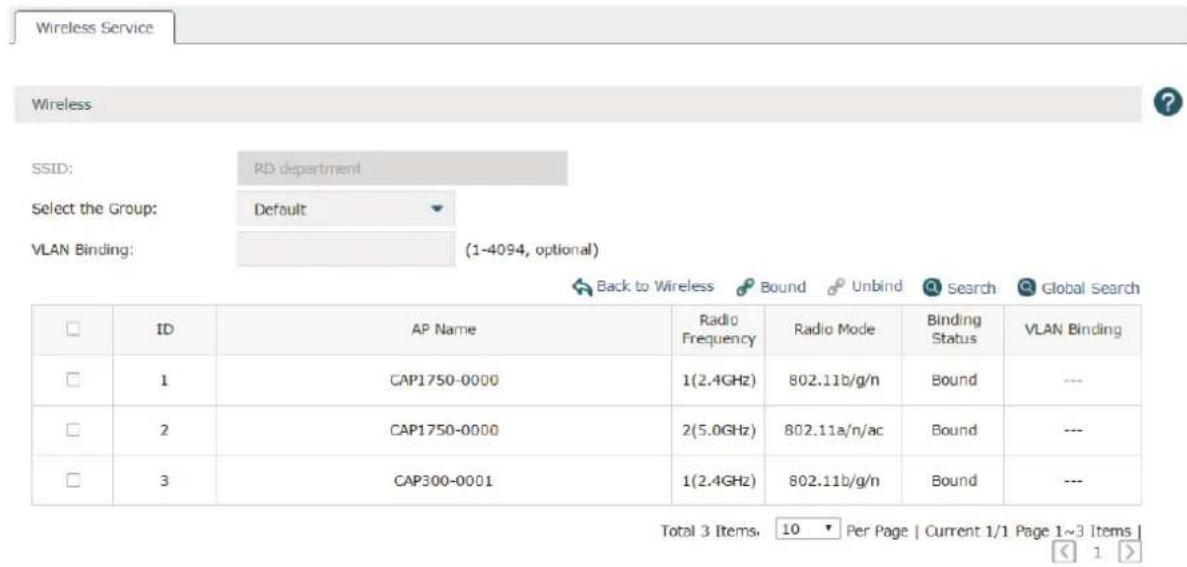This screenshot has height=567, width=1187.
Task: Click 1(2.4GHz) in the CAP300-0001 row
Action: pos(718,480)
